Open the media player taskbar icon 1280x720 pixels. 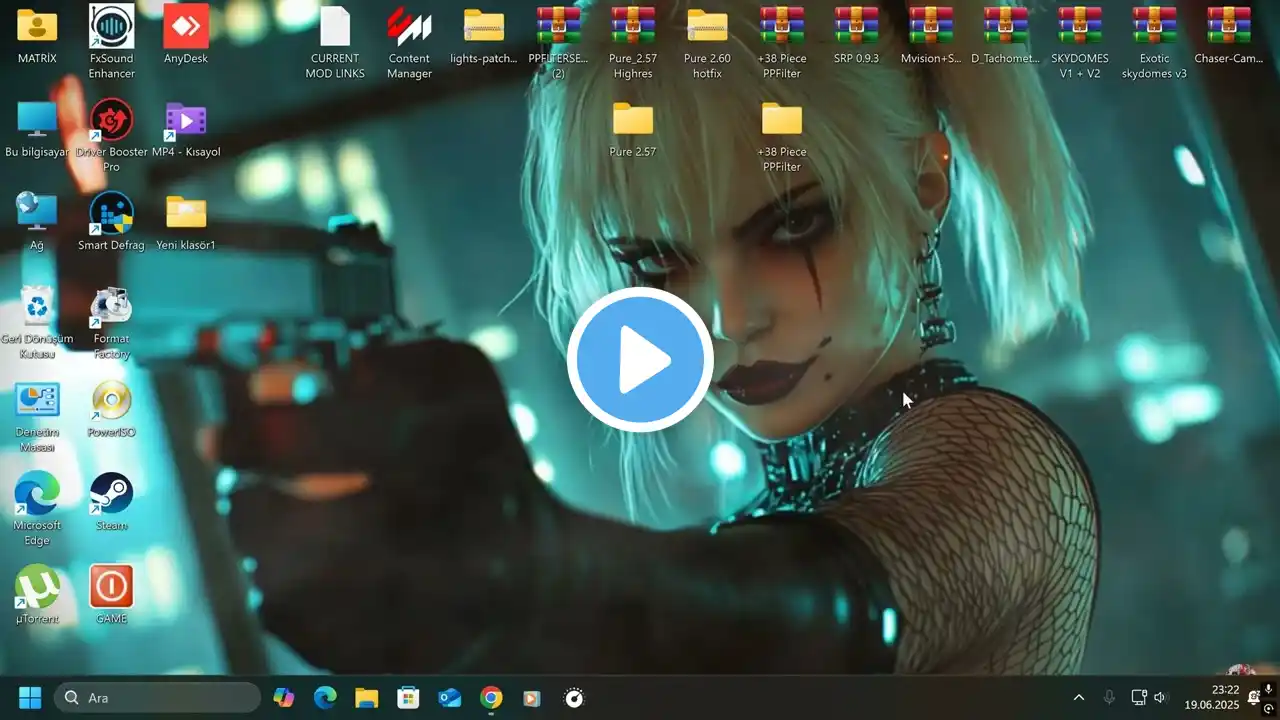pyautogui.click(x=532, y=698)
